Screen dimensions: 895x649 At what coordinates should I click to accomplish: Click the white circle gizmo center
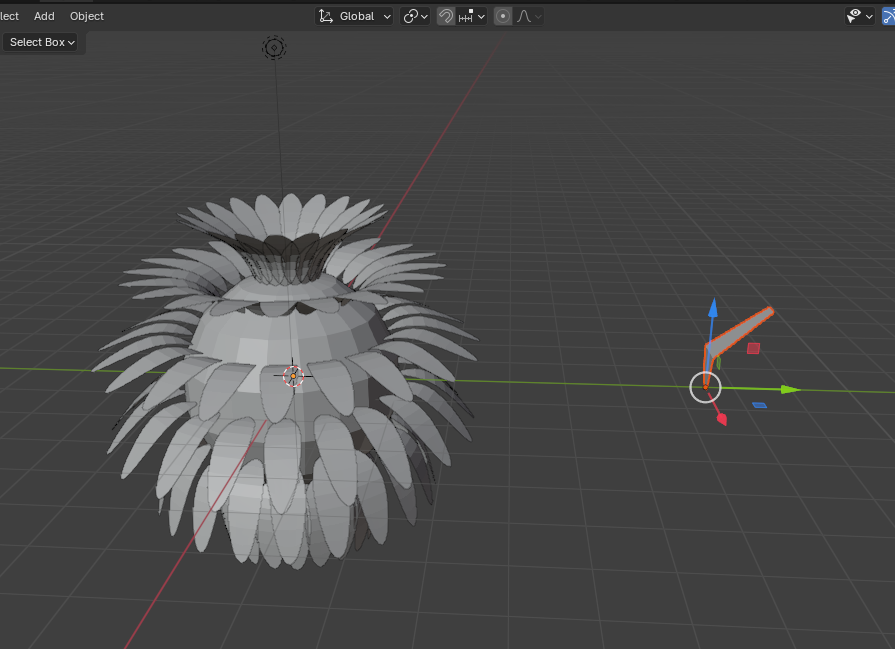[705, 387]
